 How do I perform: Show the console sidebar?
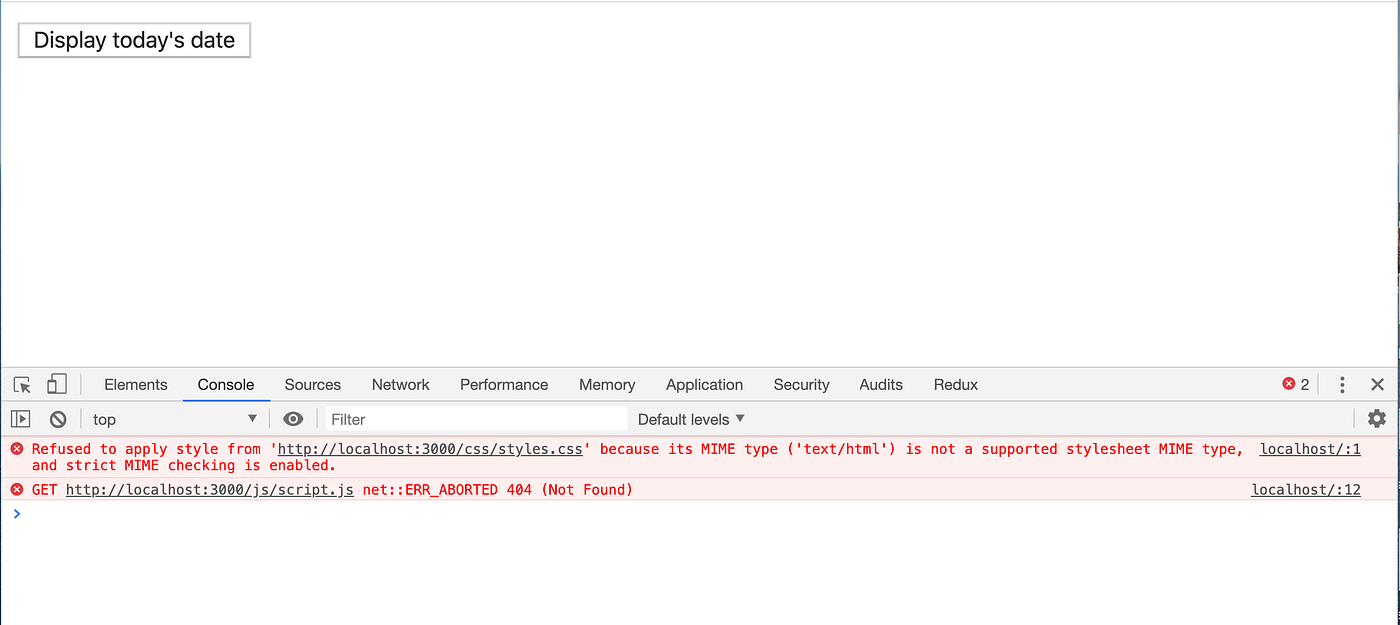21,419
